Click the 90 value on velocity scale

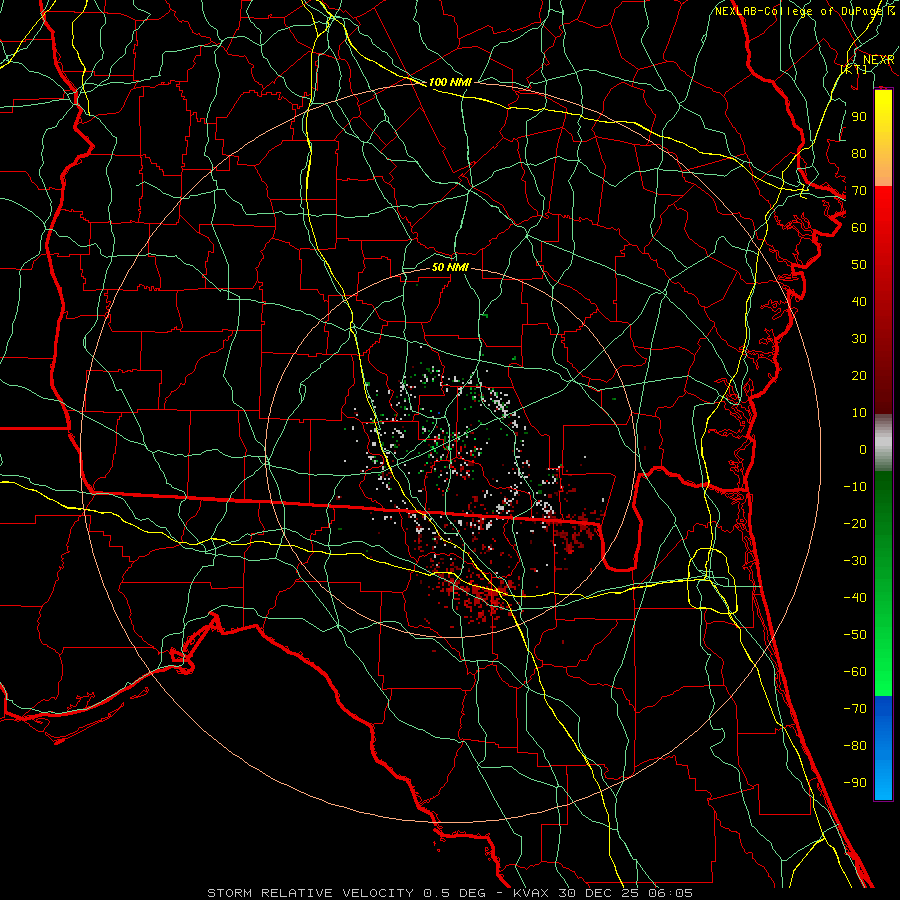click(x=859, y=117)
